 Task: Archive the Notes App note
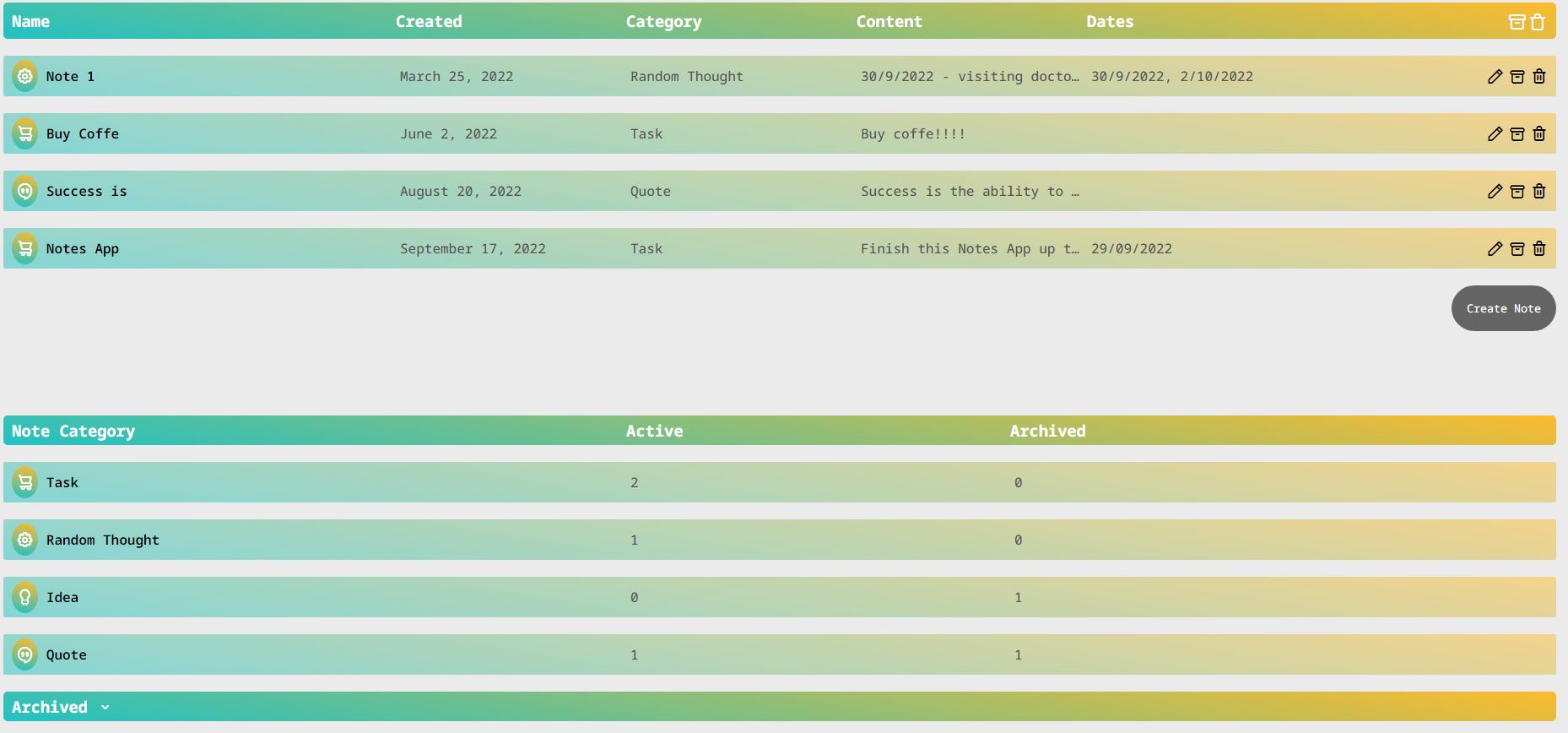(1517, 249)
